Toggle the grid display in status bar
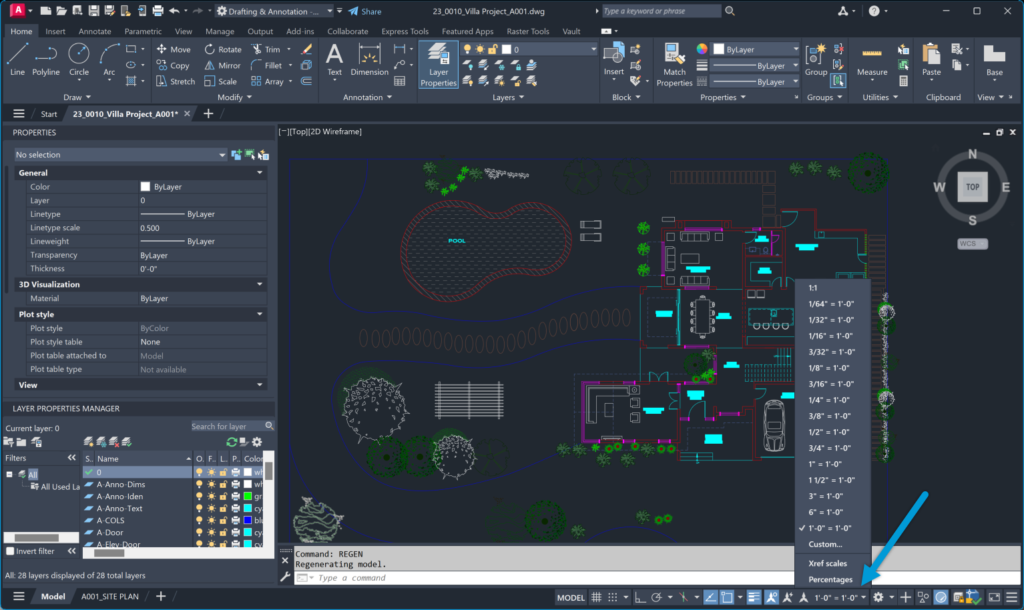1024x610 pixels. pos(597,597)
